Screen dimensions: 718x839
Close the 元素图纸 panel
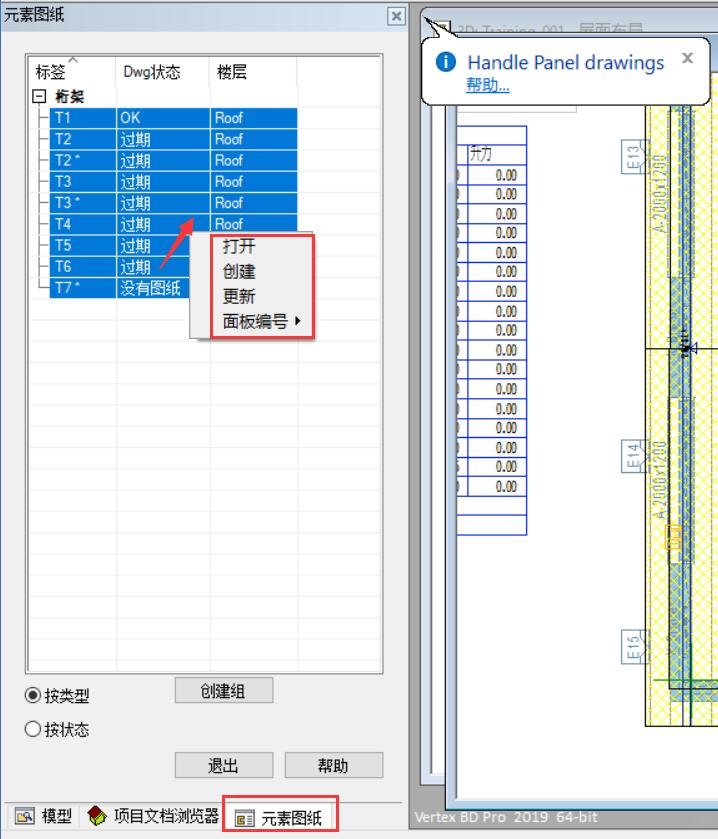[x=396, y=16]
